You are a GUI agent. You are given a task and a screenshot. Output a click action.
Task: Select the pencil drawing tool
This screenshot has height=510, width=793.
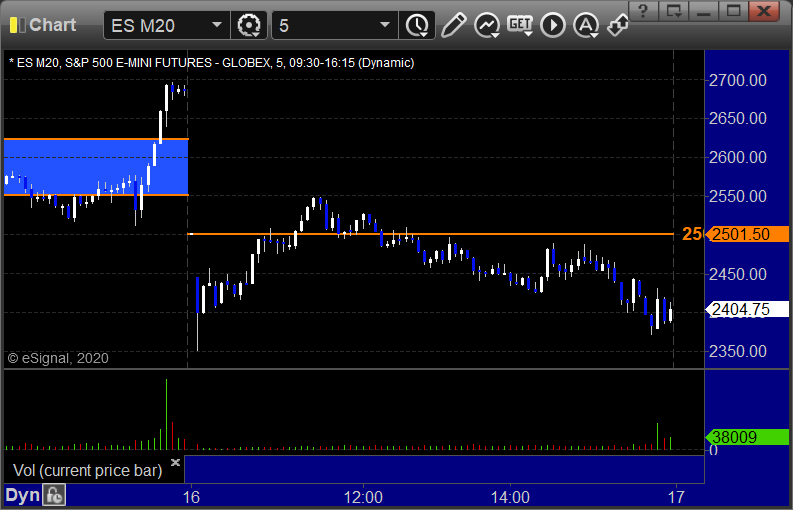(453, 25)
